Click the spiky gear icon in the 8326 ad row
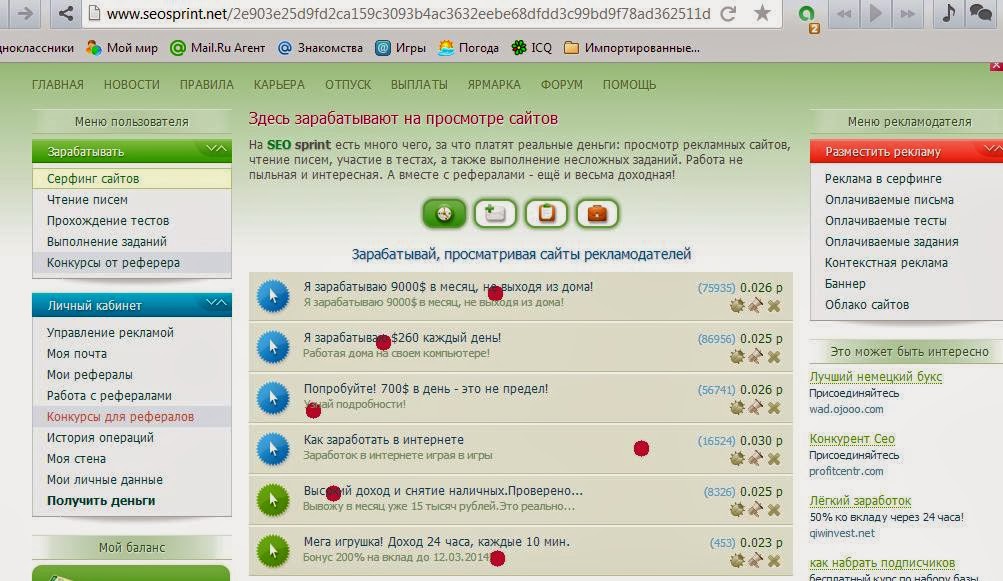This screenshot has height=581, width=1003. click(x=737, y=509)
